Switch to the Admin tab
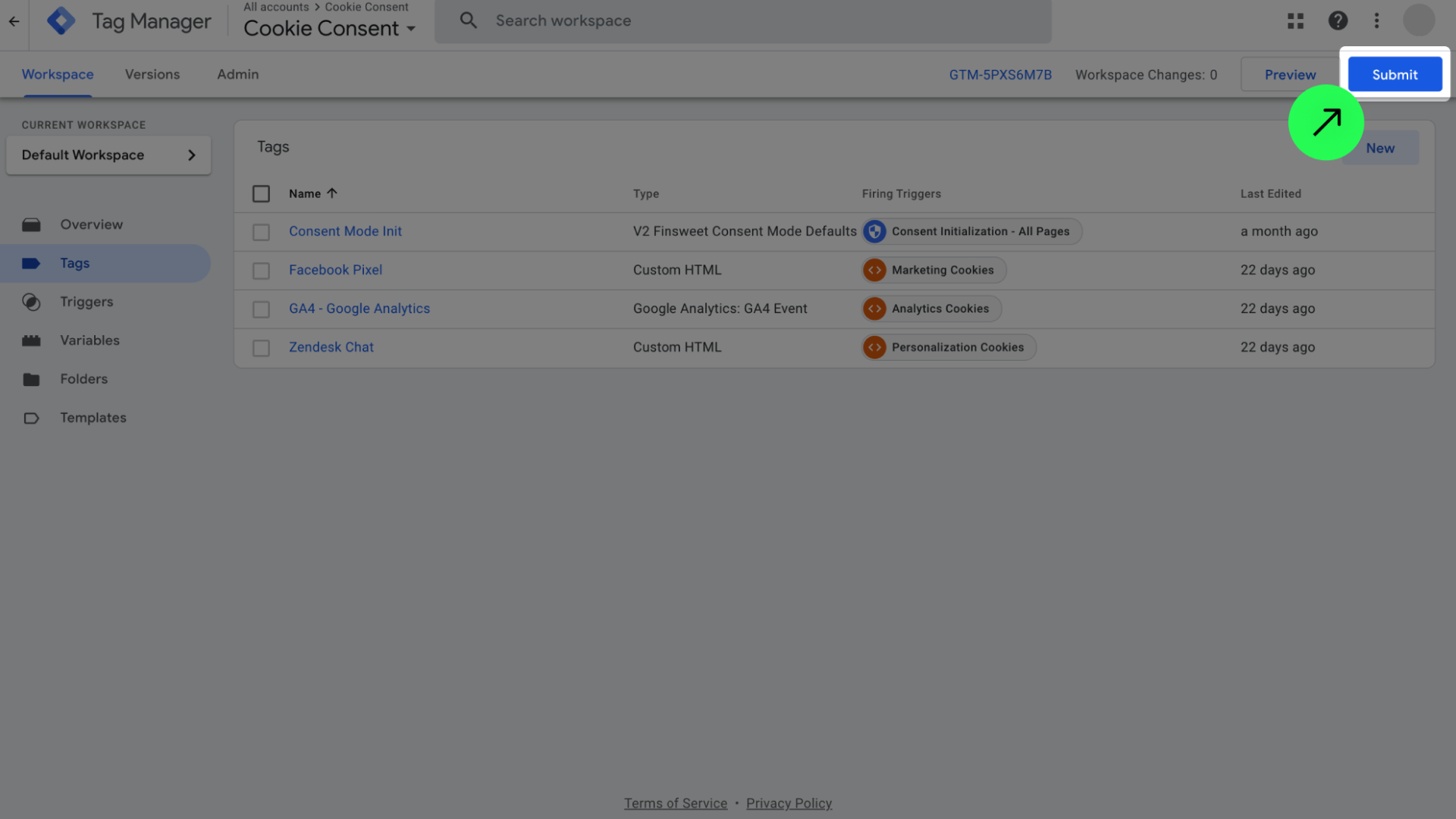Image resolution: width=1456 pixels, height=819 pixels. coord(237,74)
